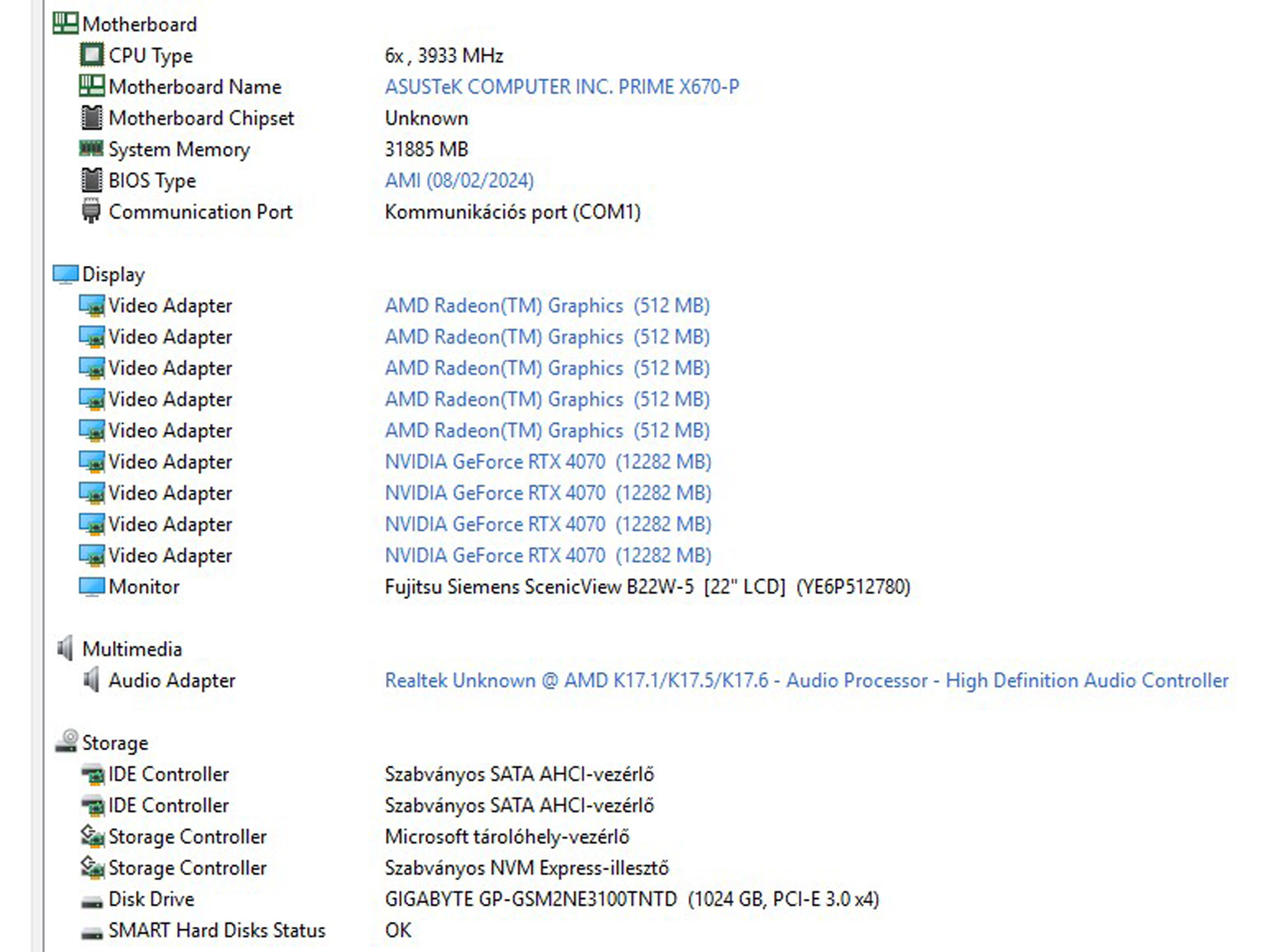Select the Multimedia section heading
This screenshot has height=952, width=1286.
point(132,649)
